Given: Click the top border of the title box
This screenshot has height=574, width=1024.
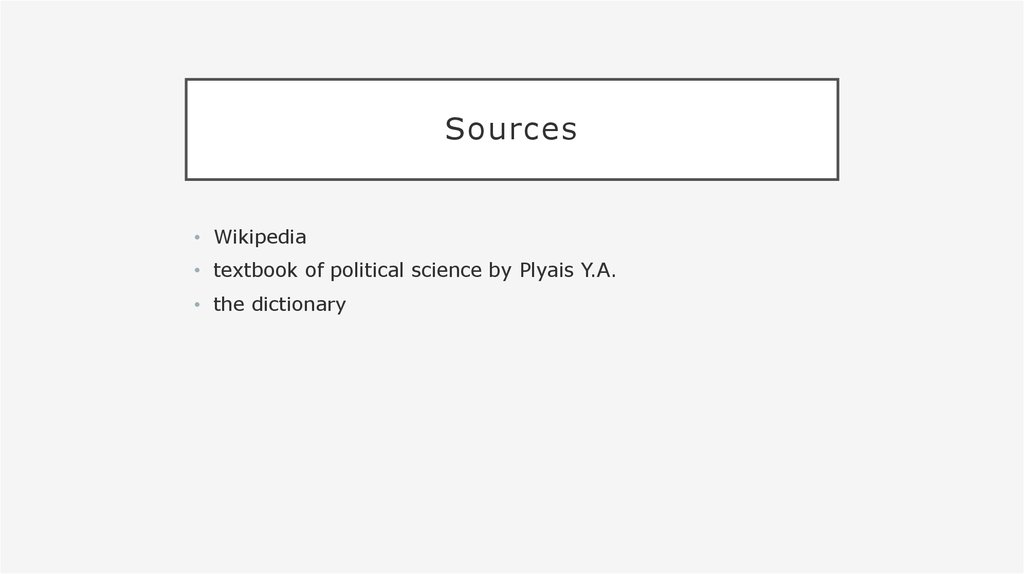Looking at the screenshot, I should (512, 80).
